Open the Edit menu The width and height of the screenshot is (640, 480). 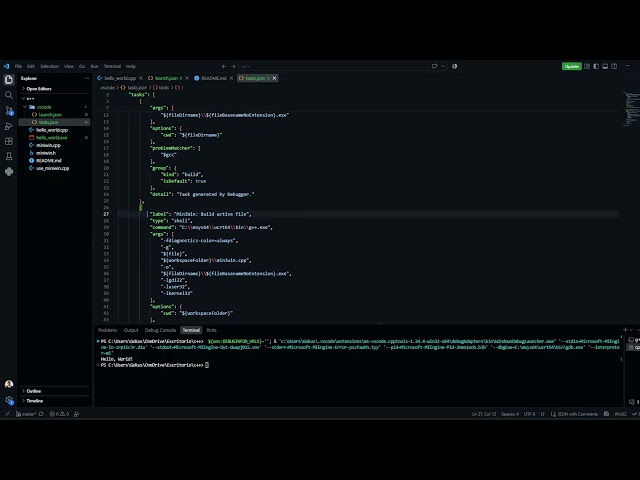(x=31, y=66)
